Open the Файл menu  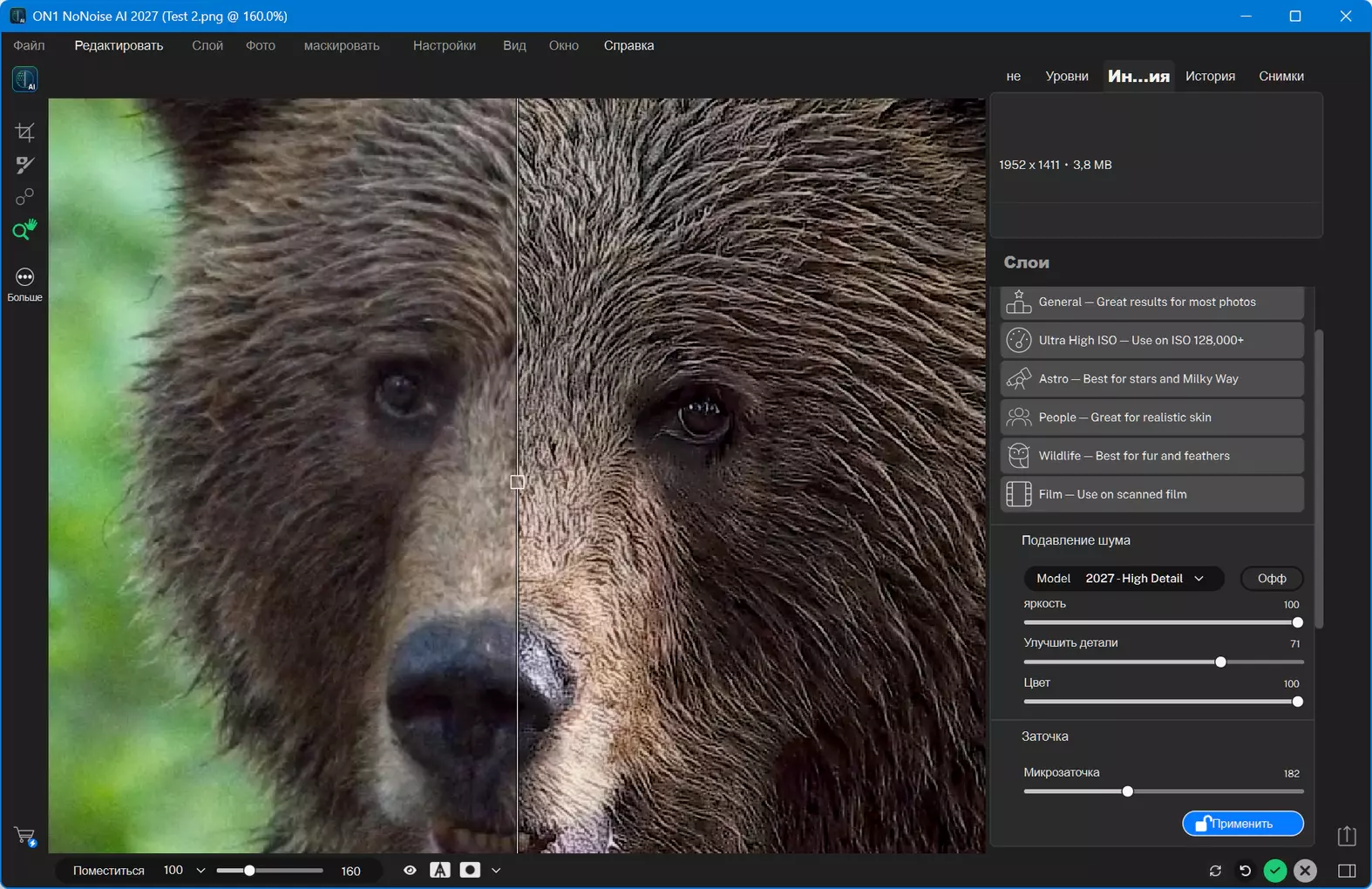tap(29, 45)
